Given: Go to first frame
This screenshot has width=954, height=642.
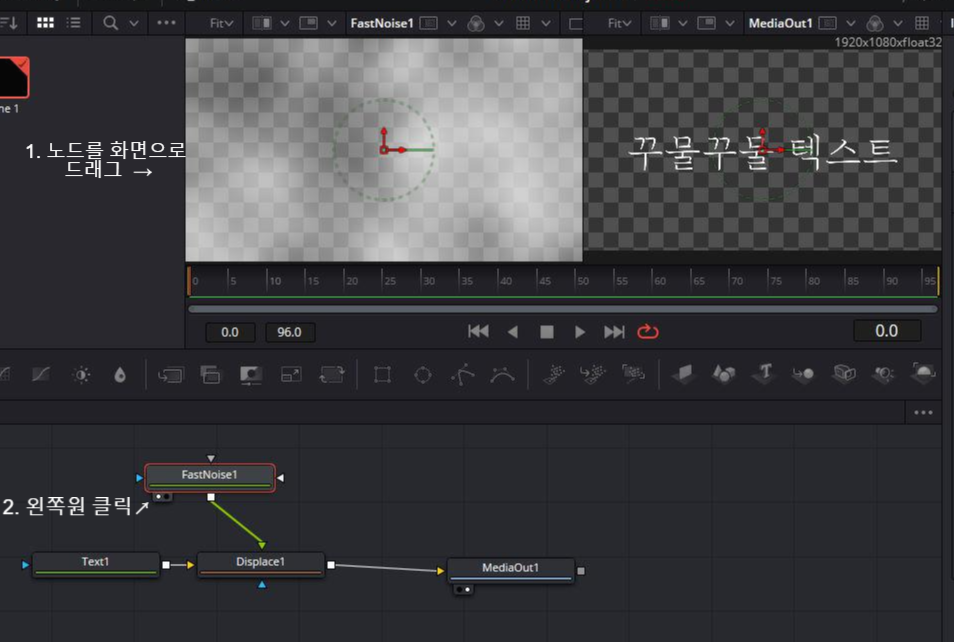Looking at the screenshot, I should pos(478,332).
